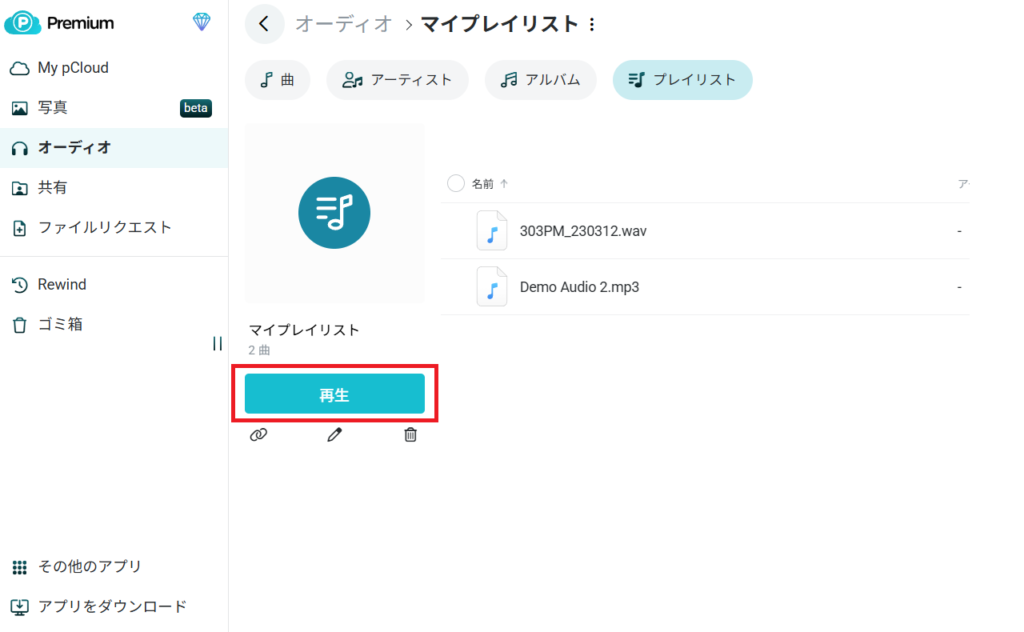Screen dimensions: 1024x632
Task: Click the share link icon below 再生
Action: pos(258,435)
